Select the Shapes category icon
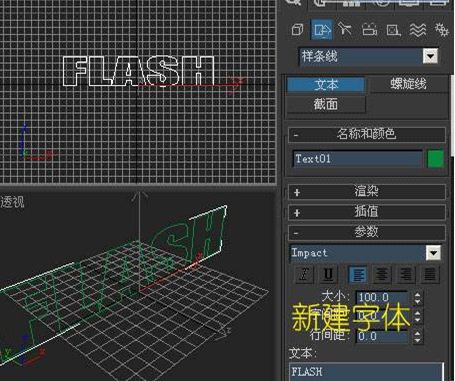Image resolution: width=455 pixels, height=381 pixels. pos(322,30)
